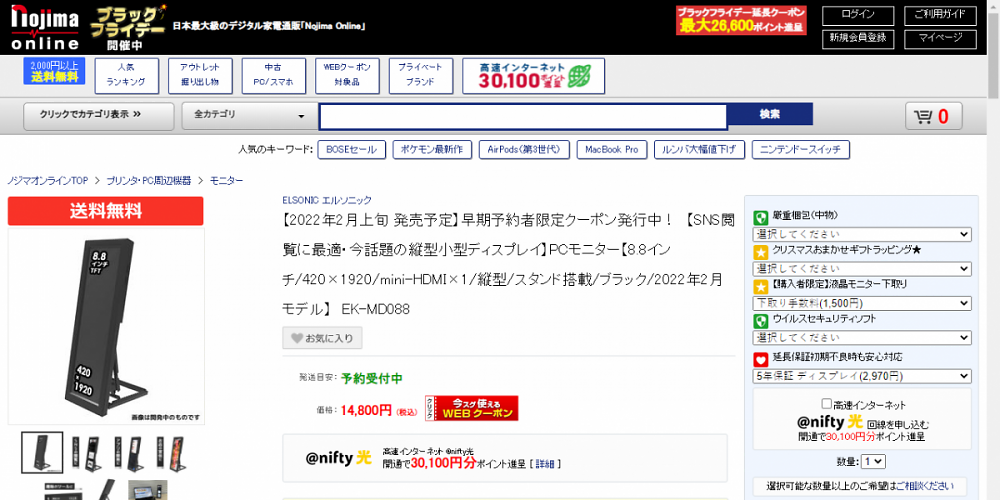The image size is (1000, 500).
Task: Click the heart お気に入り favorite button
Action: 323,338
